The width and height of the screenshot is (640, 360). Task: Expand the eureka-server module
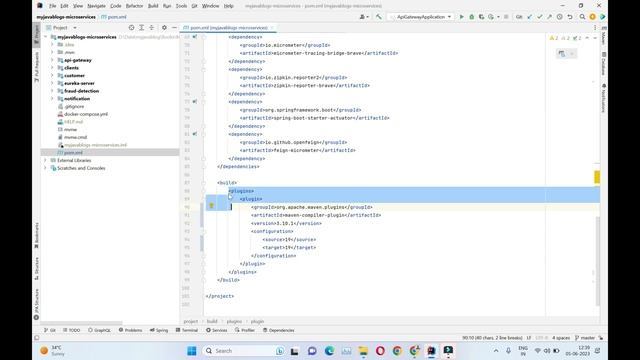(52, 83)
